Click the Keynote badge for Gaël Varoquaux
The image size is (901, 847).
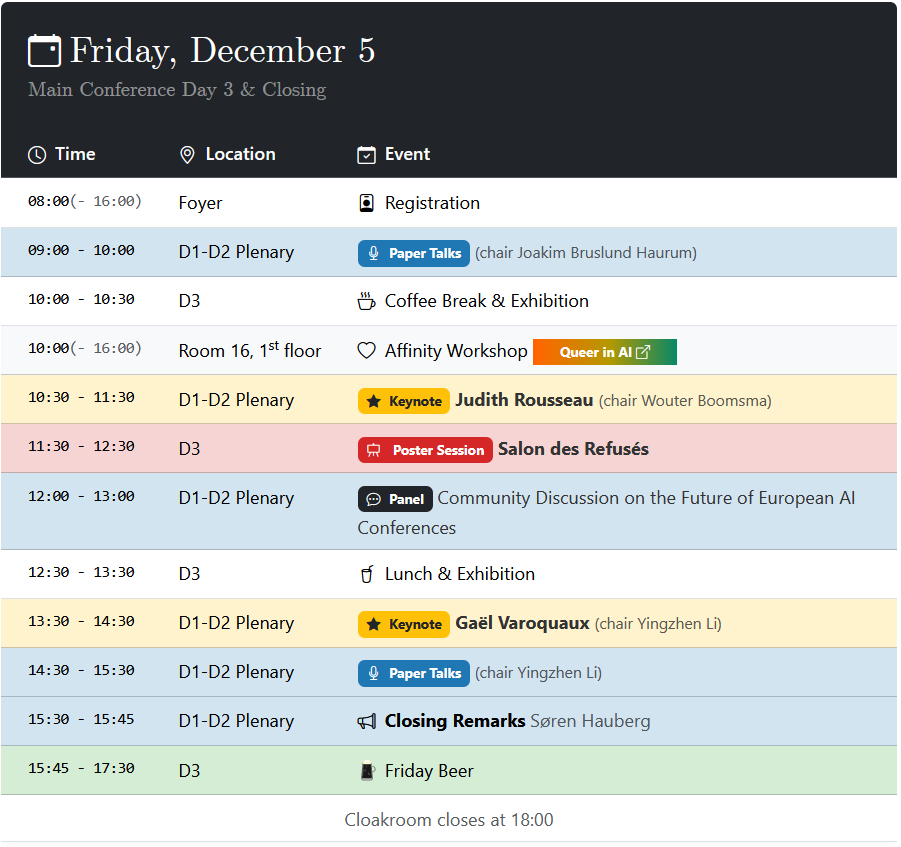(404, 624)
